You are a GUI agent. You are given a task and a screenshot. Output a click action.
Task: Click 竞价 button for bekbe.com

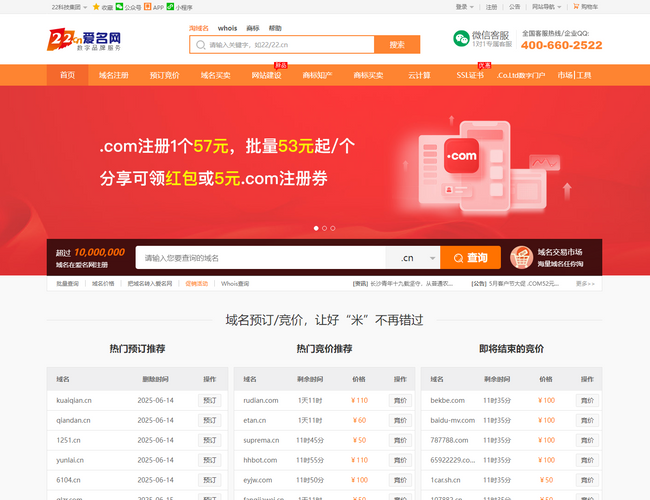coord(587,400)
